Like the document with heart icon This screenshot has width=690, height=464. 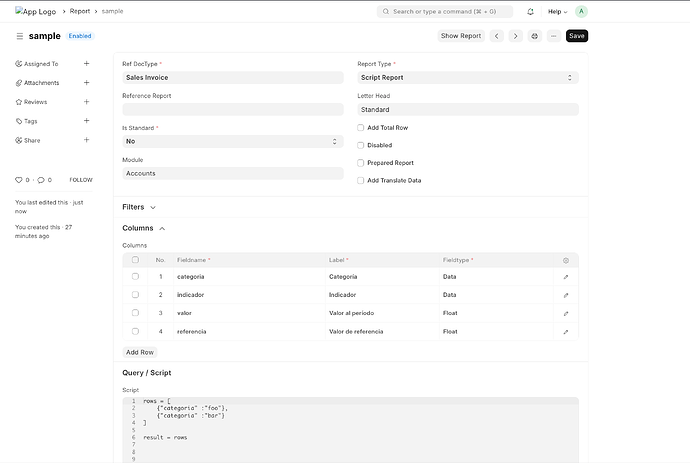click(18, 180)
